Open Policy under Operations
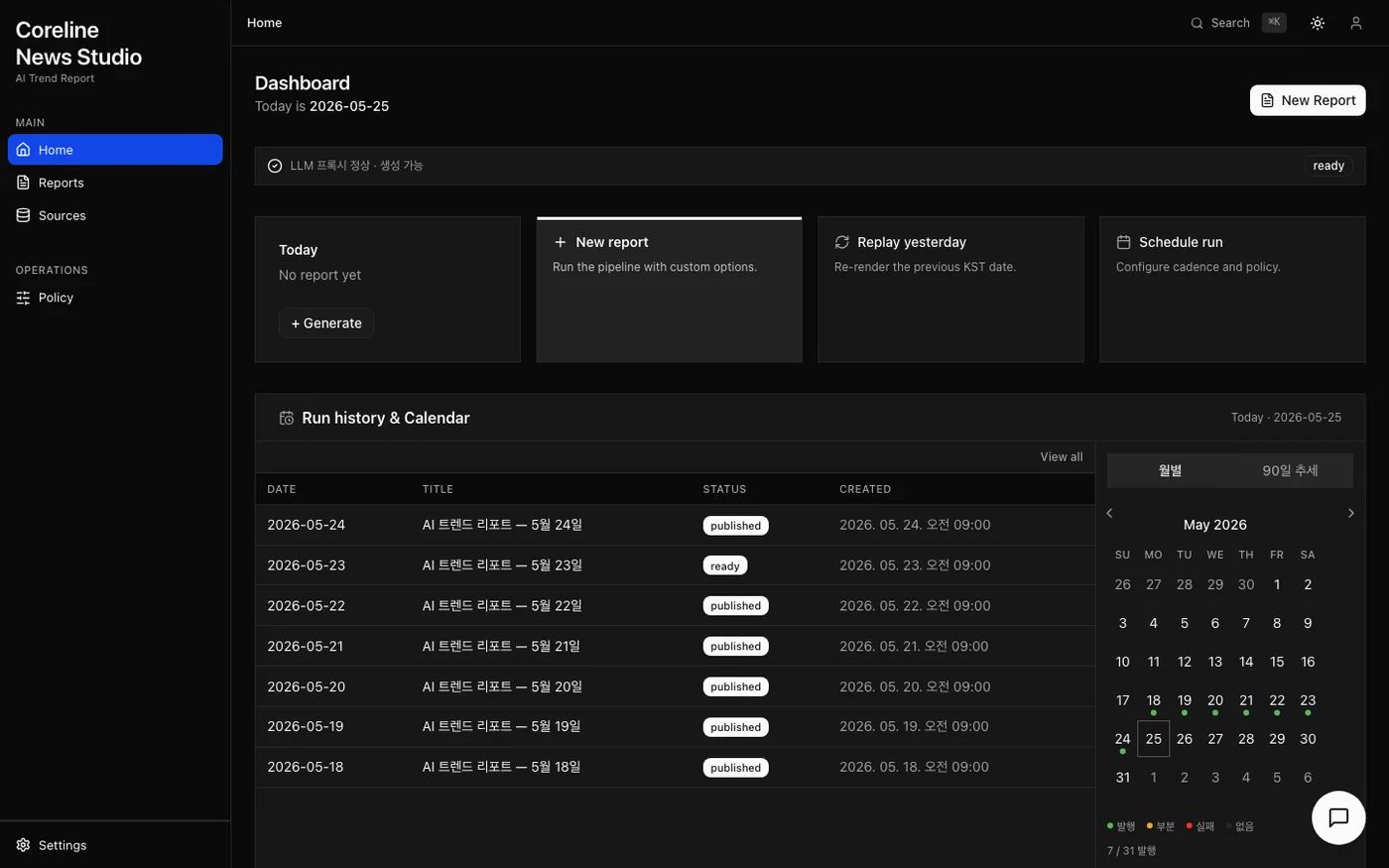This screenshot has height=868, width=1389. pyautogui.click(x=115, y=298)
